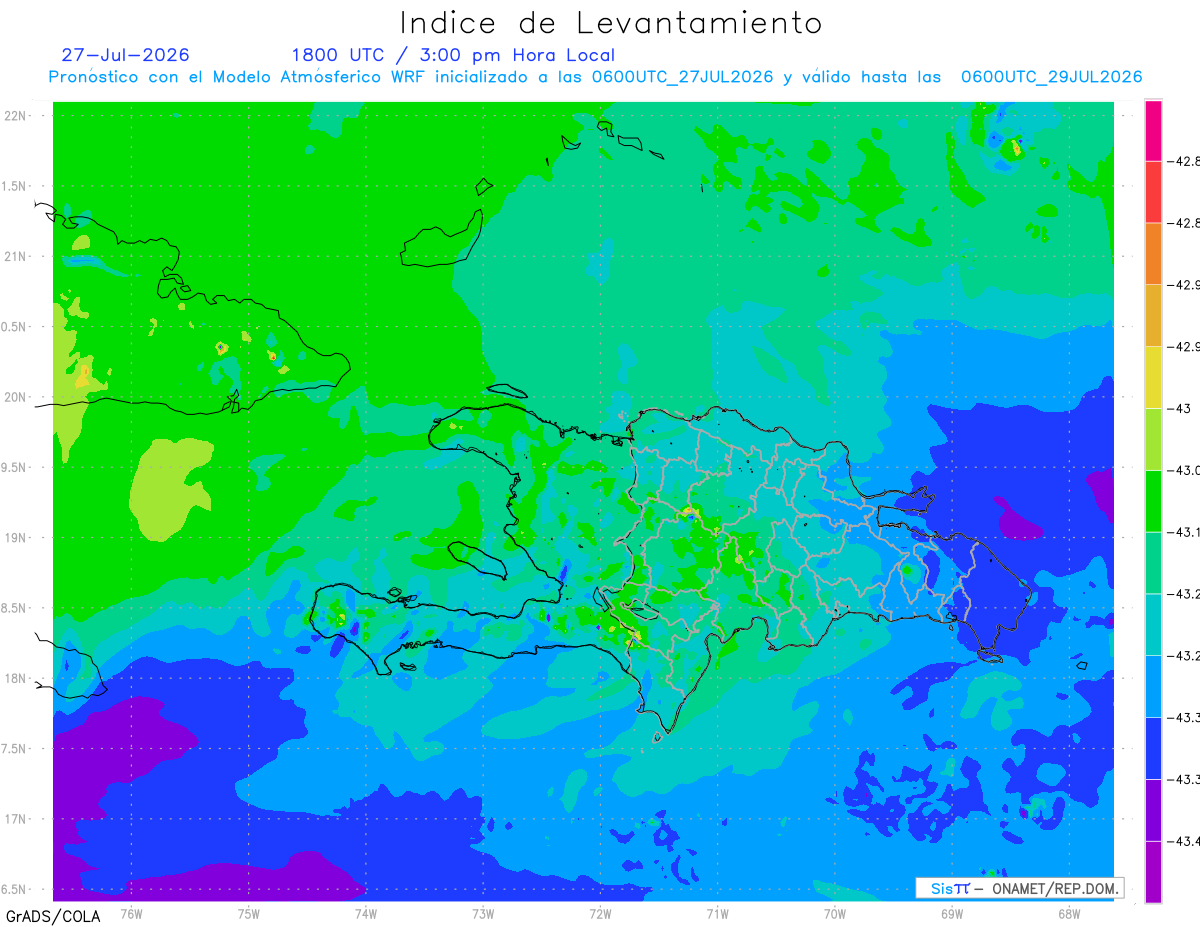Click the 'SisTT - ONAMET/REP.DOM.' credit box
Viewport: 1200px width, 927px height.
click(1020, 888)
